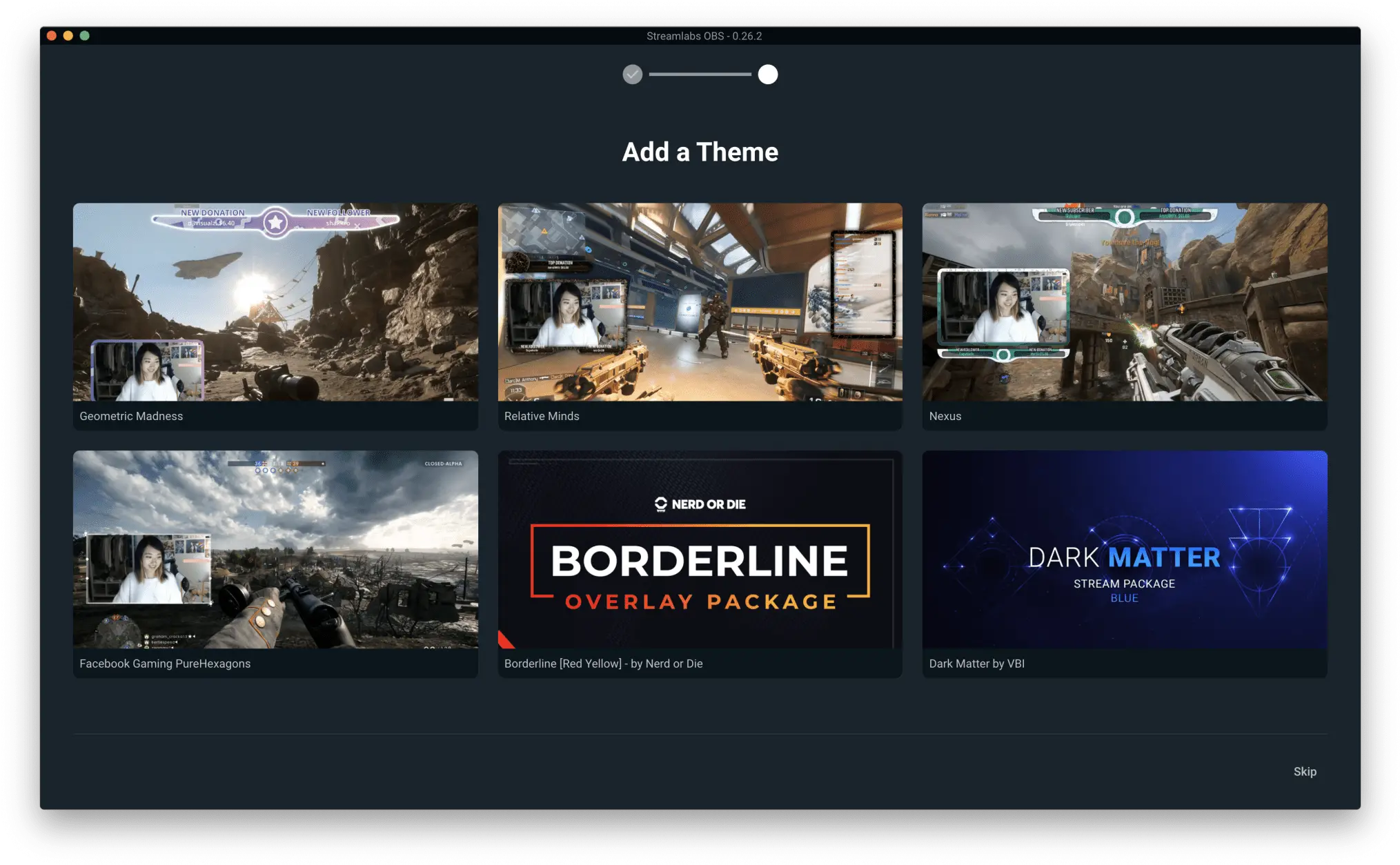The width and height of the screenshot is (1400, 865).
Task: Click the onboarding progress bar line
Action: click(700, 74)
